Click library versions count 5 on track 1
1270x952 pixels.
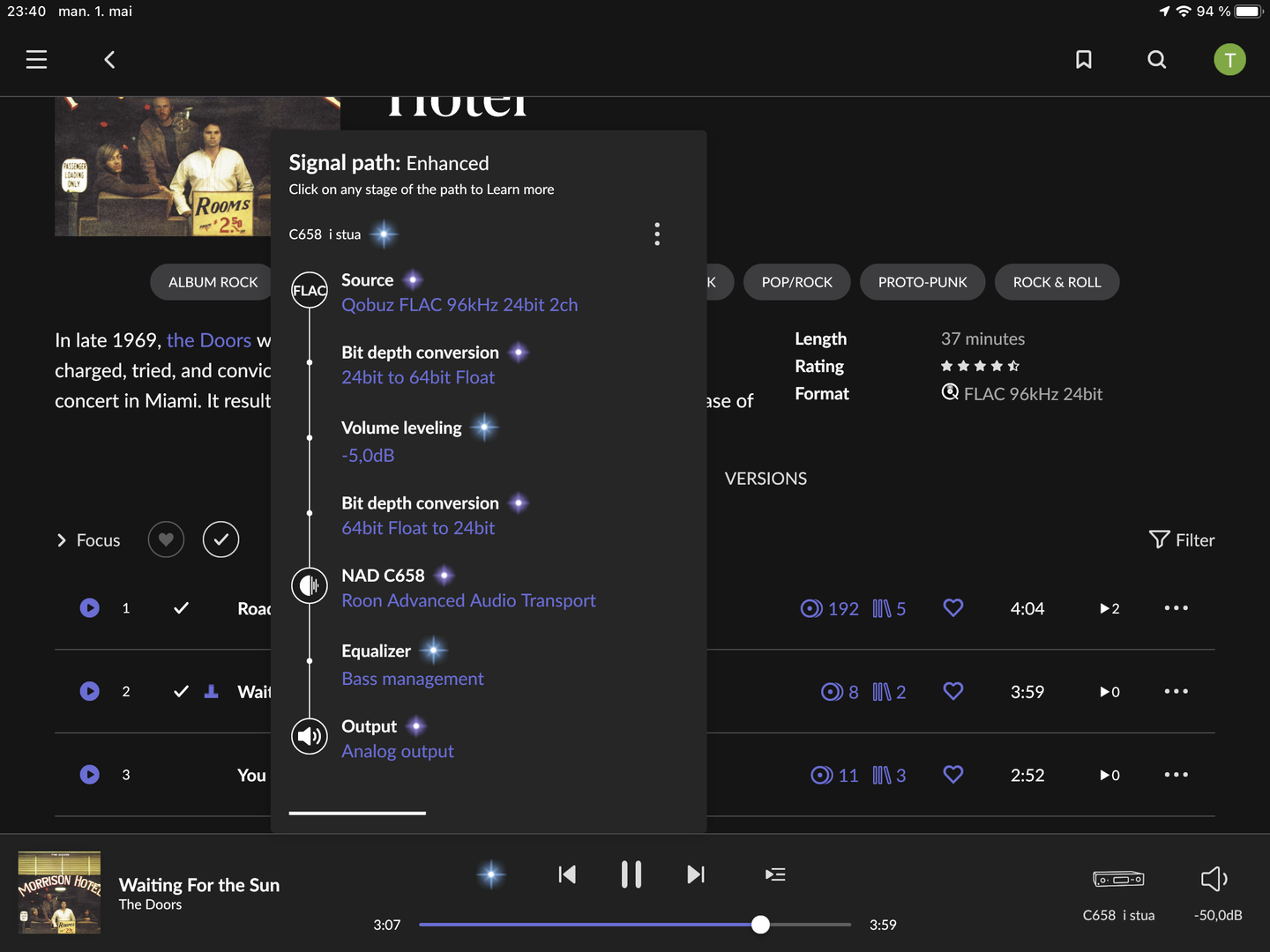click(x=889, y=608)
